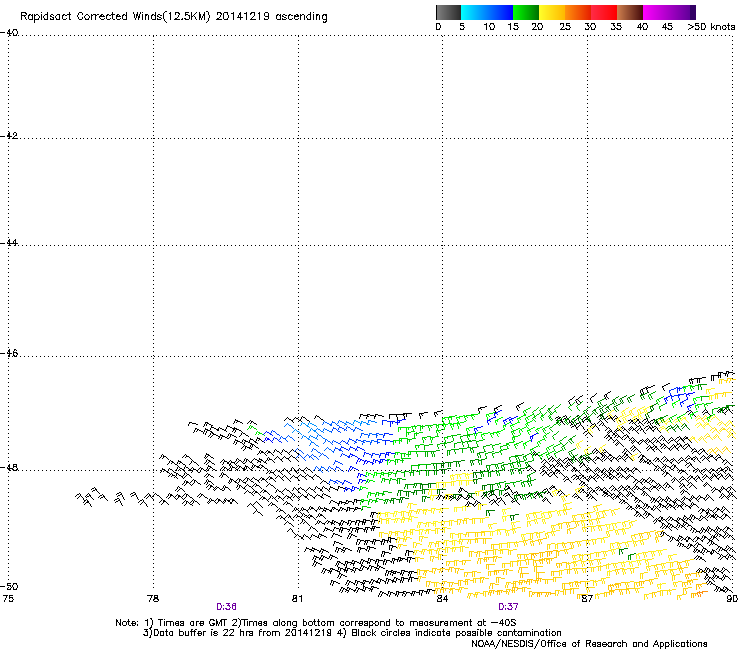Click the 75 longitude axis label

[x=8, y=599]
